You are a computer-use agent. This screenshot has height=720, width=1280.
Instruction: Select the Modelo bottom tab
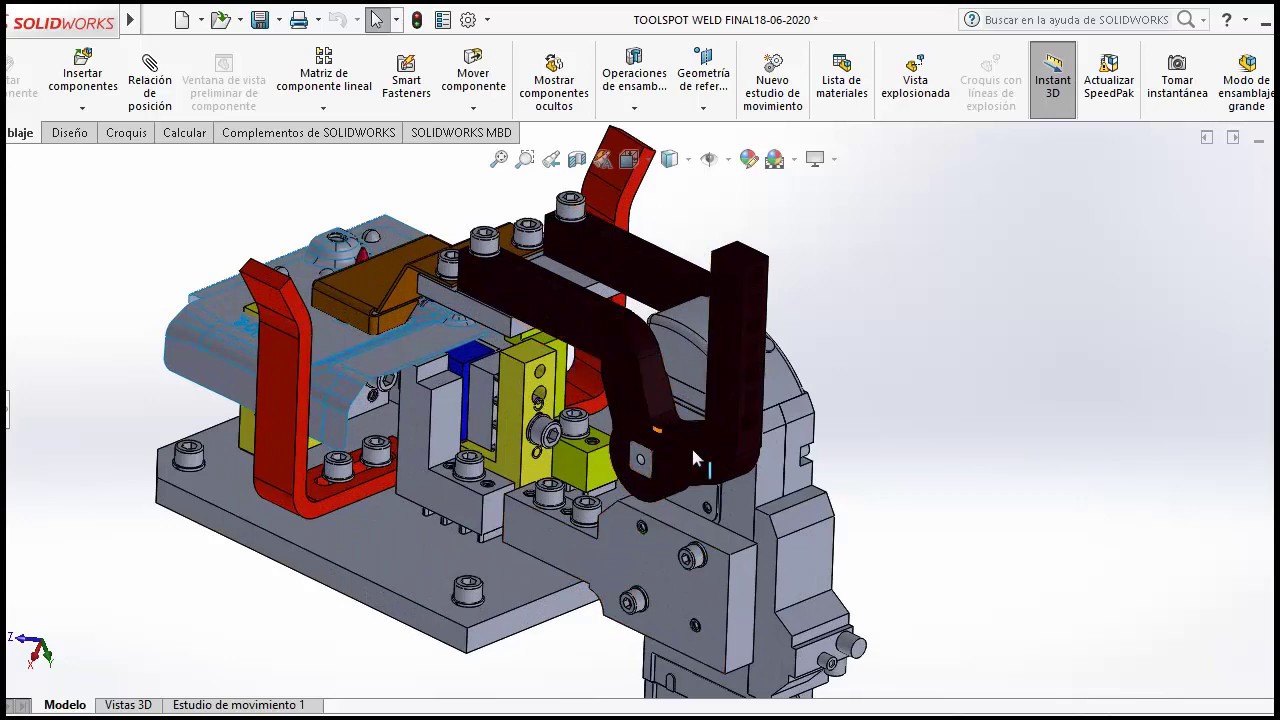65,705
